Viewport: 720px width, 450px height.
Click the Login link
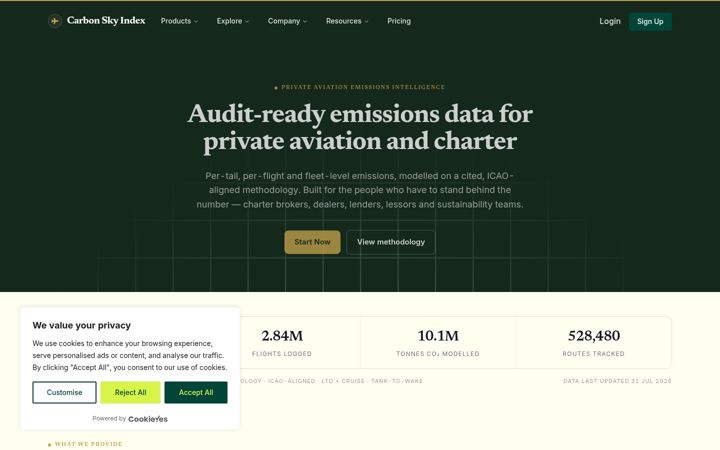pyautogui.click(x=610, y=21)
